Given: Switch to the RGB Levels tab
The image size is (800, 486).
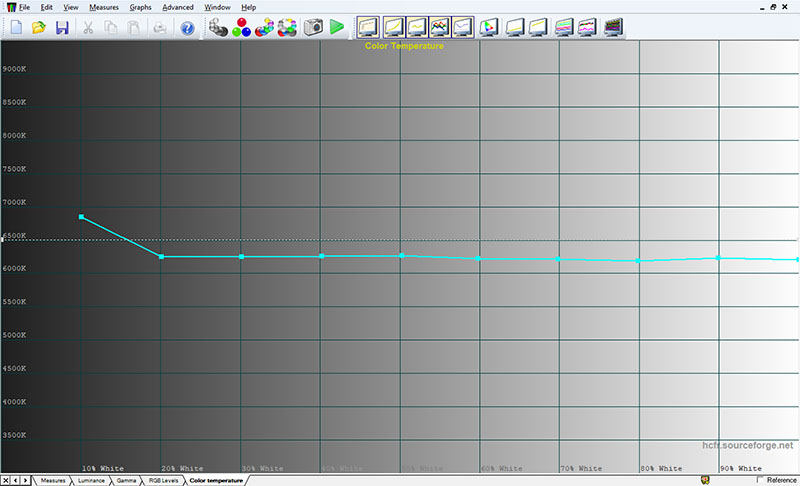Looking at the screenshot, I should pyautogui.click(x=164, y=480).
